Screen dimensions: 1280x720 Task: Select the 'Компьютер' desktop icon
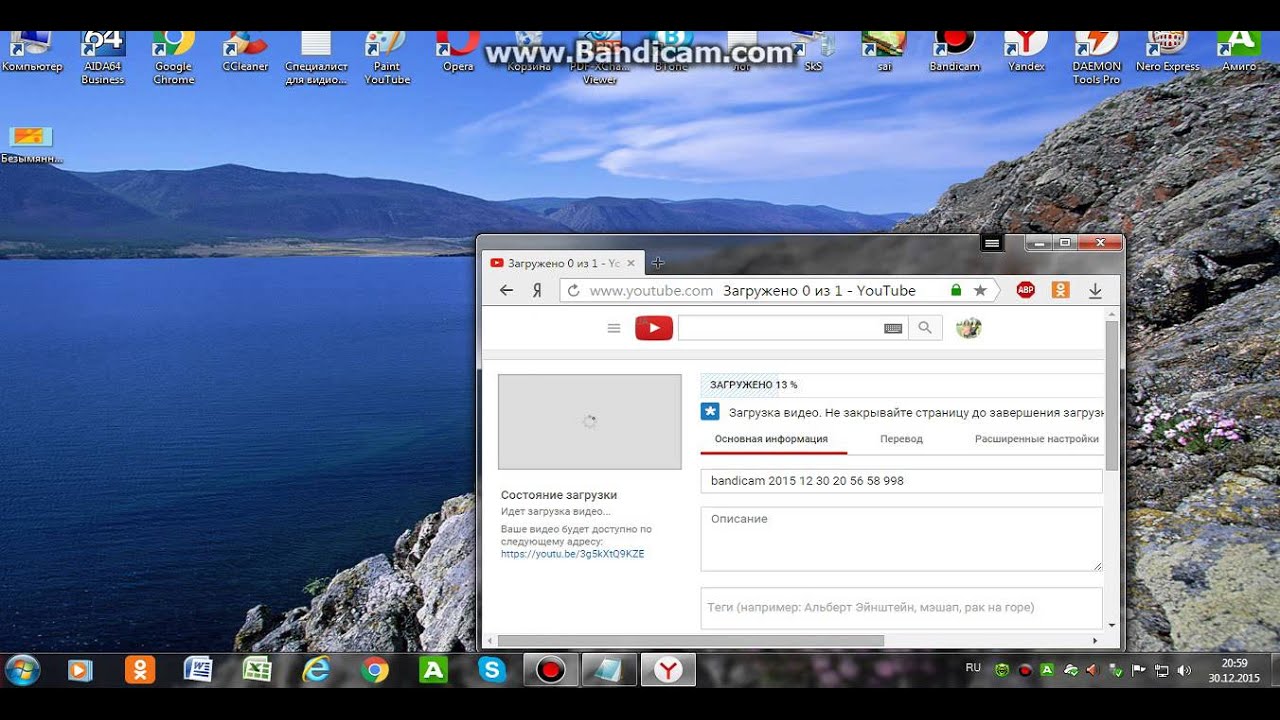[31, 52]
